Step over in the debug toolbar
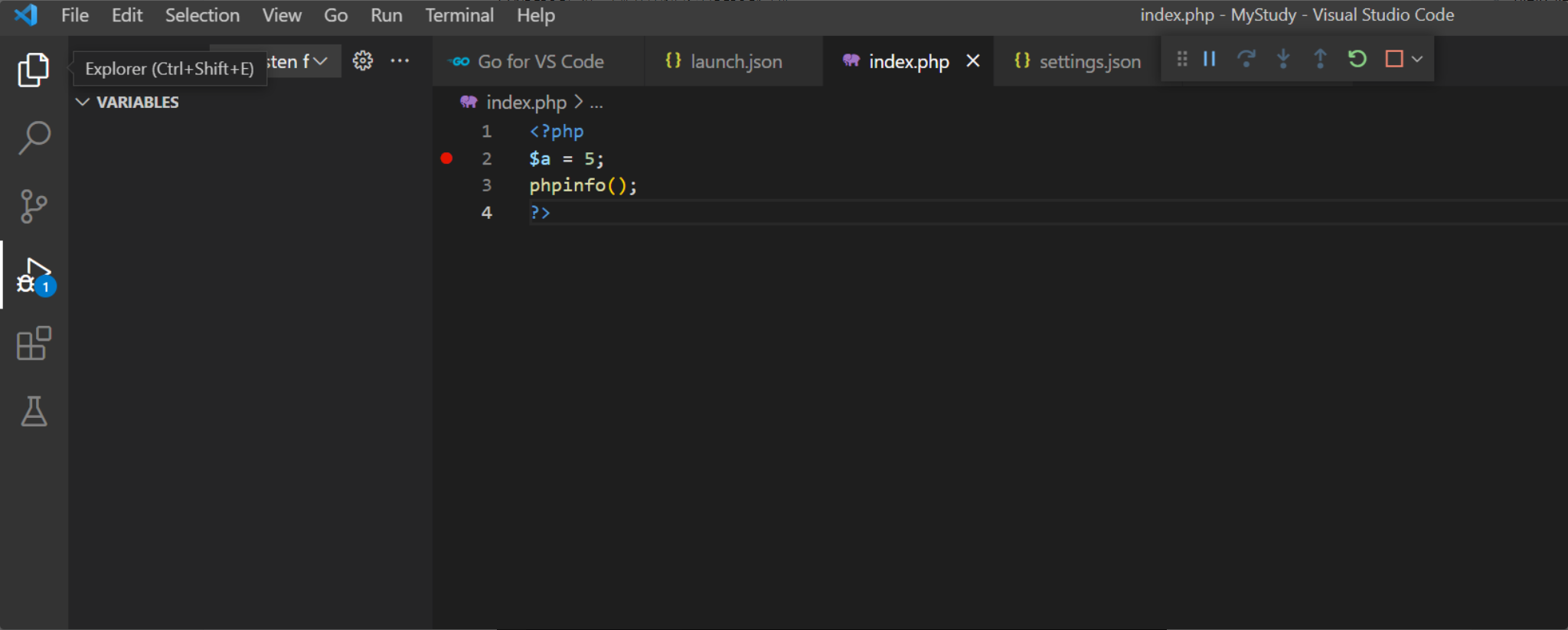 tap(1246, 59)
